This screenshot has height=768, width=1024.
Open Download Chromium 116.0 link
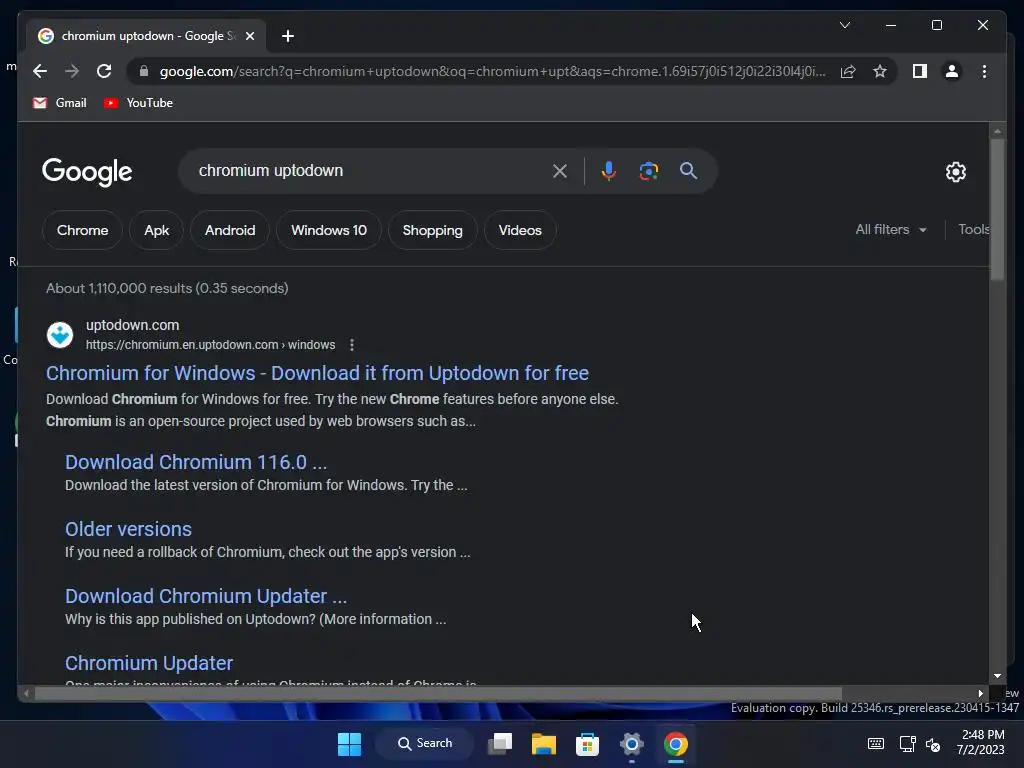pyautogui.click(x=196, y=462)
